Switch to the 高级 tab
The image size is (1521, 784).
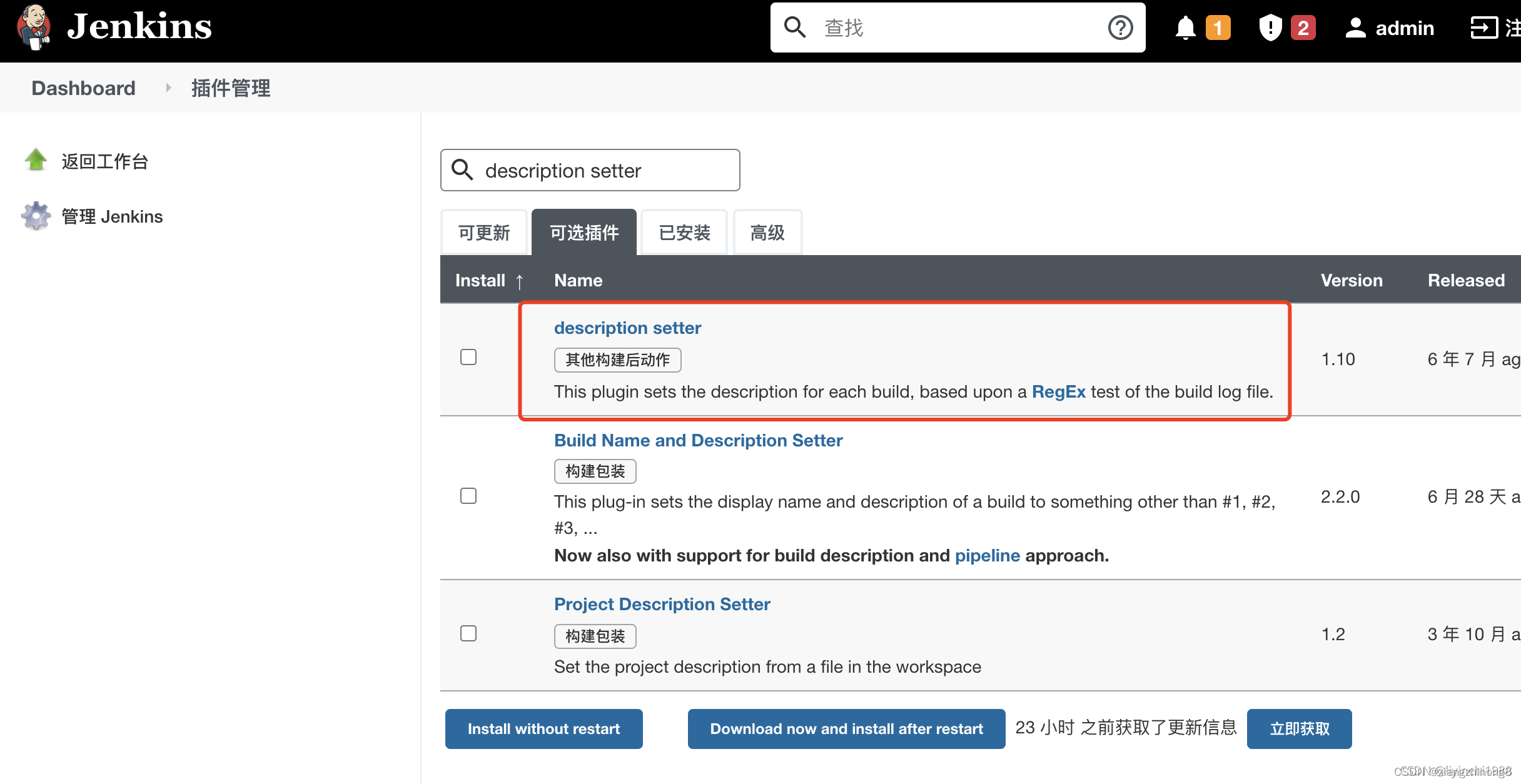tap(767, 233)
